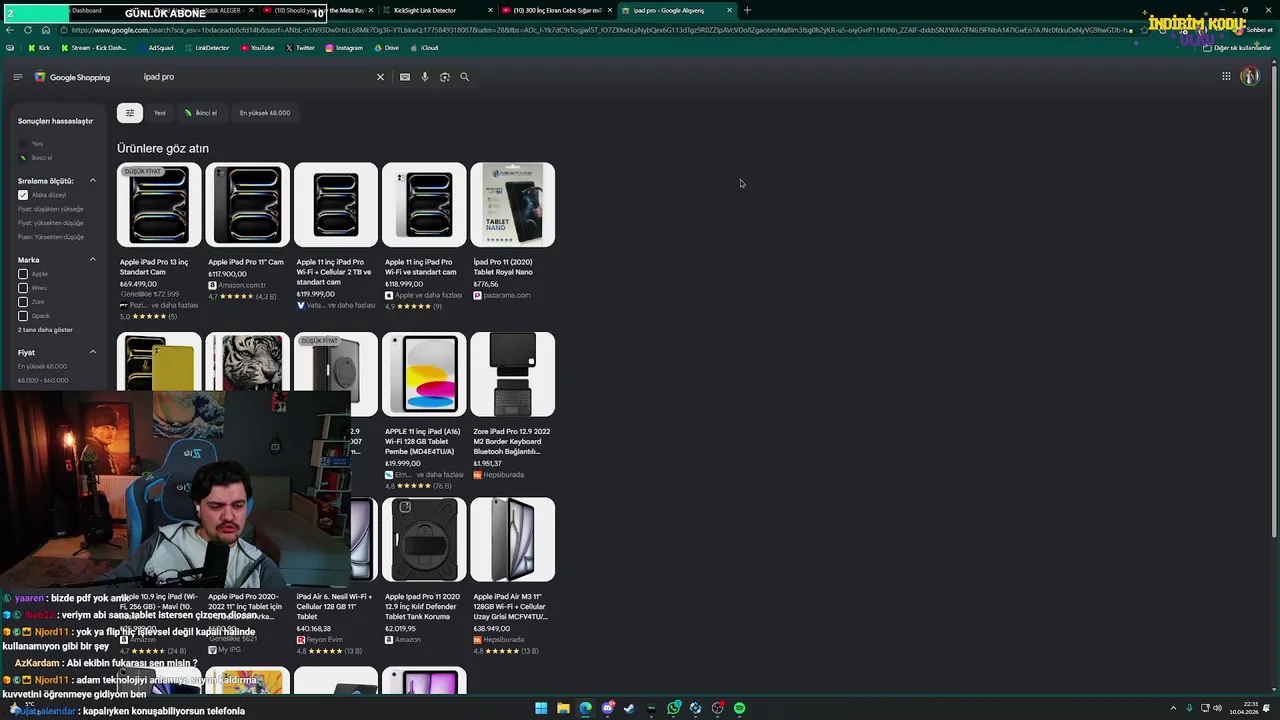Check the Zore brand filter
Viewport: 1280px width, 720px height.
tap(23, 302)
